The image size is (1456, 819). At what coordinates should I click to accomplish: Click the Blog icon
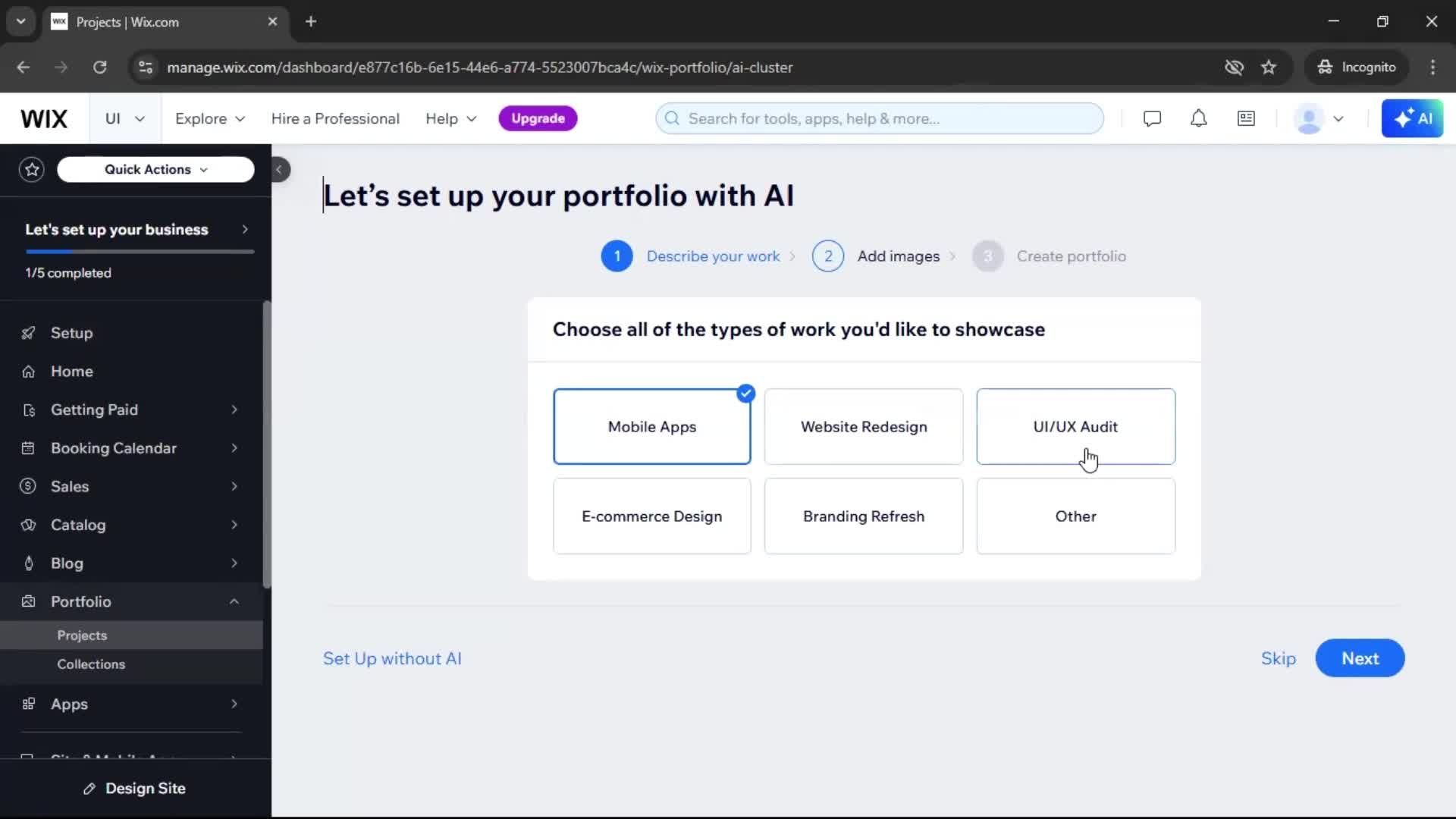click(28, 563)
